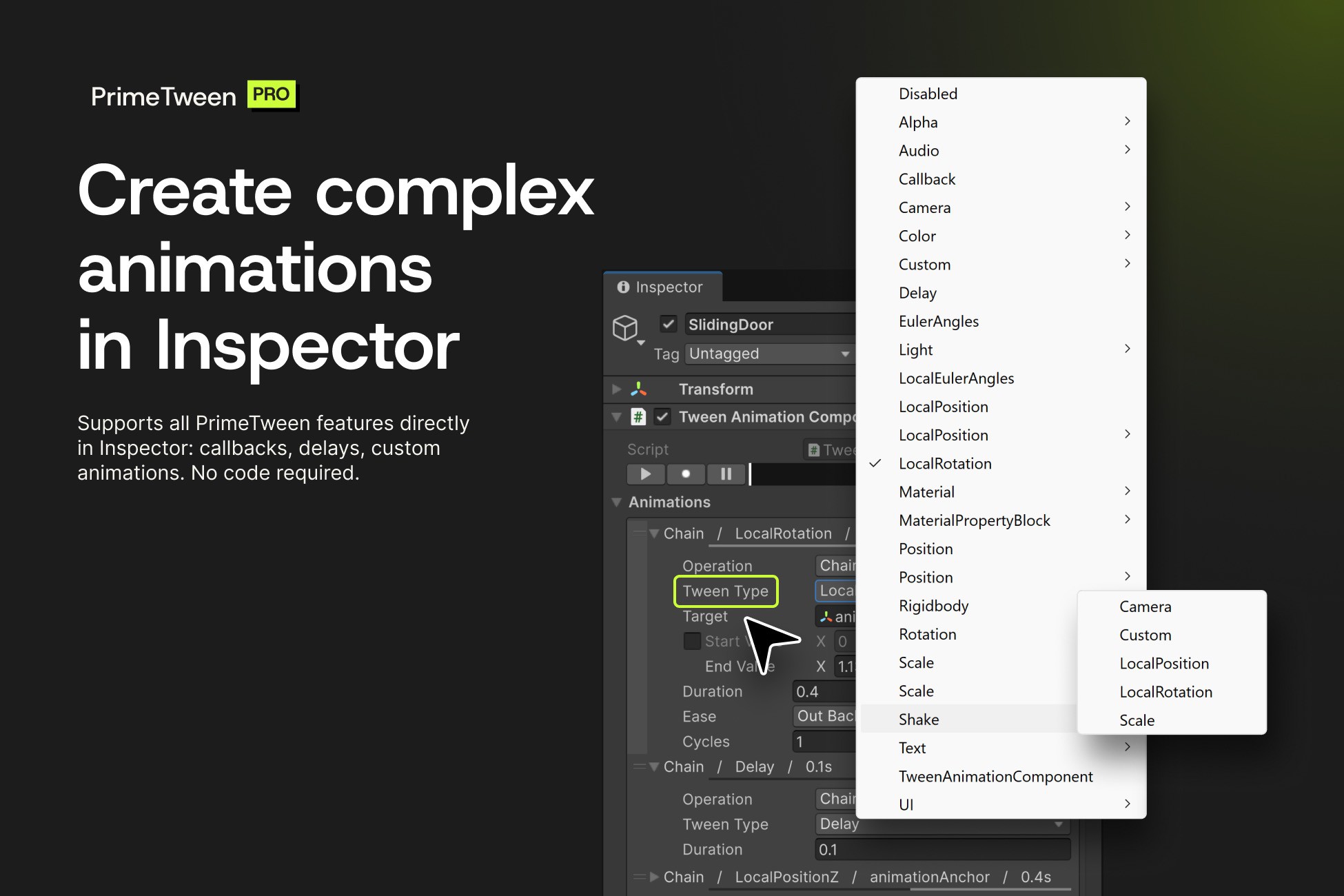Viewport: 1344px width, 896px height.
Task: Click the Start Value X field showing 0
Action: click(x=845, y=642)
